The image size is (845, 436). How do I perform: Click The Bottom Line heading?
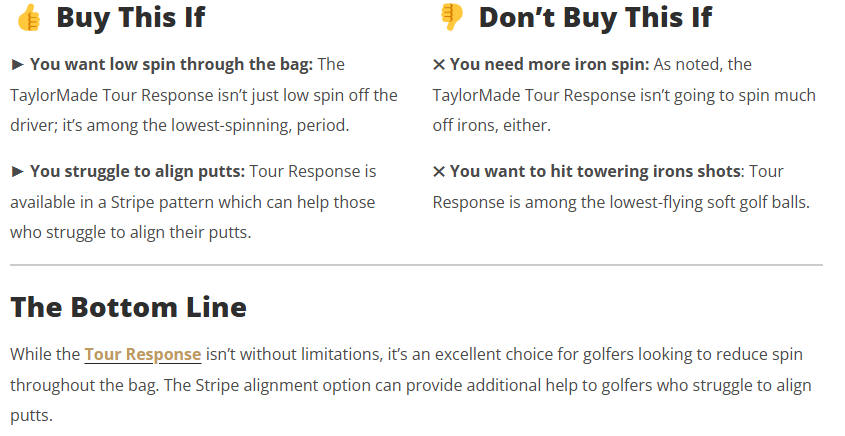[128, 307]
